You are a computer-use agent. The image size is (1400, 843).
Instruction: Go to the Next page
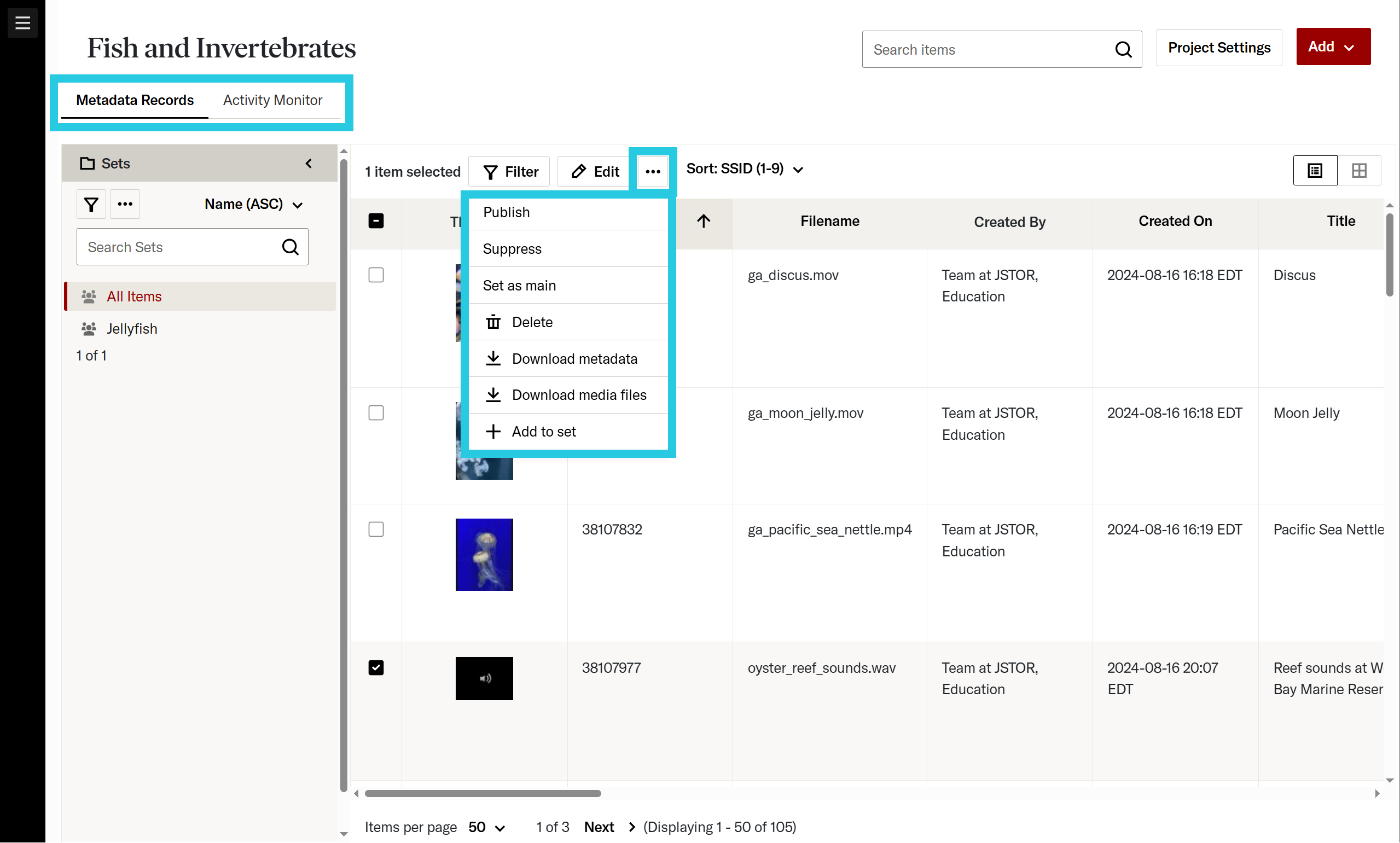coord(599,827)
